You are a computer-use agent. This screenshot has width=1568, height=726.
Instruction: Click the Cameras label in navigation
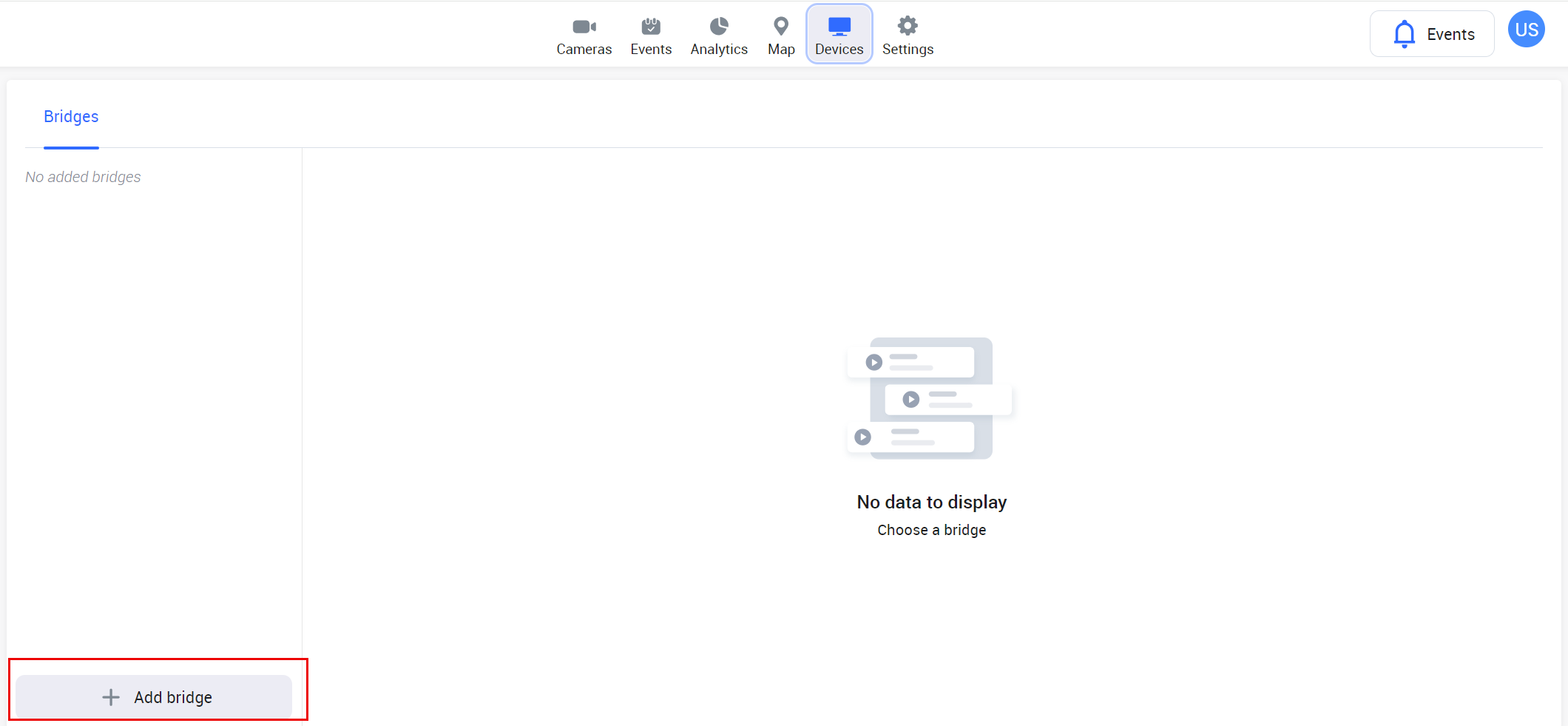(x=584, y=50)
